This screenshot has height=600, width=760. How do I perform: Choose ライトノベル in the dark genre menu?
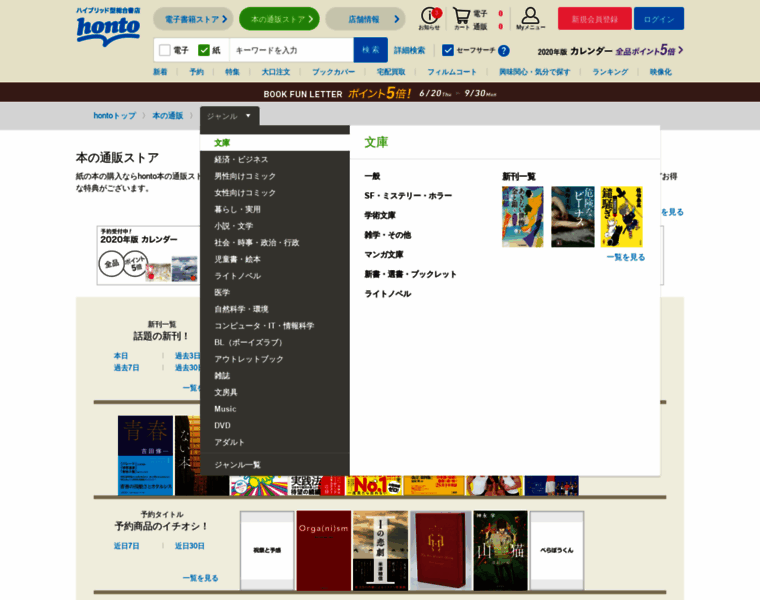[275, 276]
